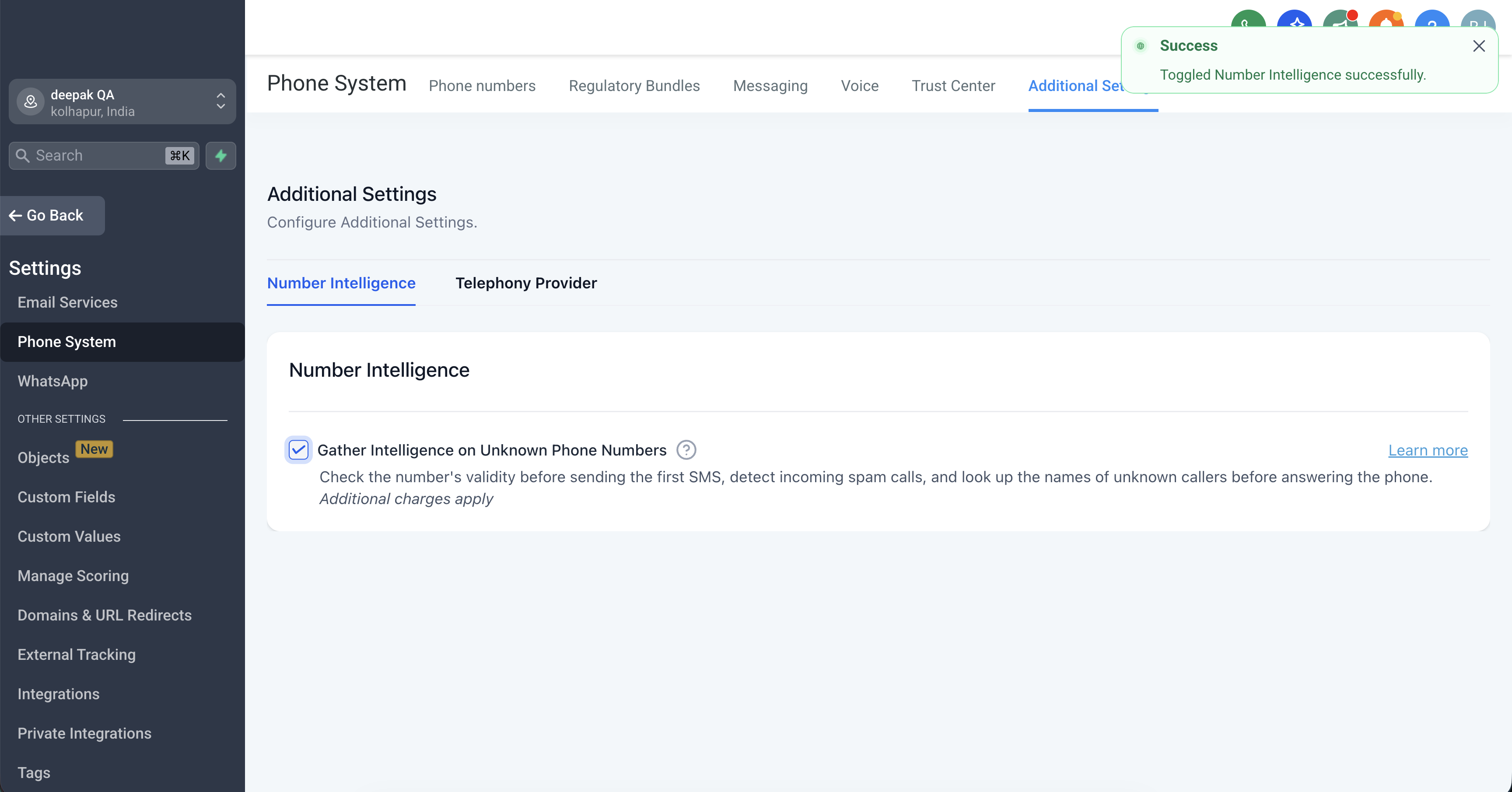Image resolution: width=1512 pixels, height=792 pixels.
Task: Uncheck Gather Intelligence on Unknown Phone Numbers
Action: (x=298, y=450)
